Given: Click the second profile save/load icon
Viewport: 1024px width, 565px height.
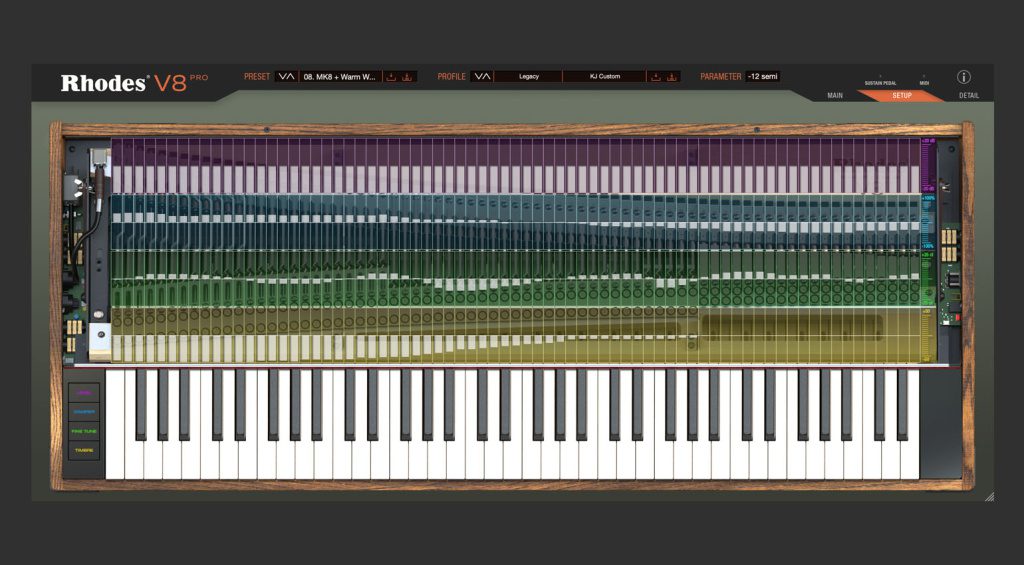Looking at the screenshot, I should (x=671, y=76).
